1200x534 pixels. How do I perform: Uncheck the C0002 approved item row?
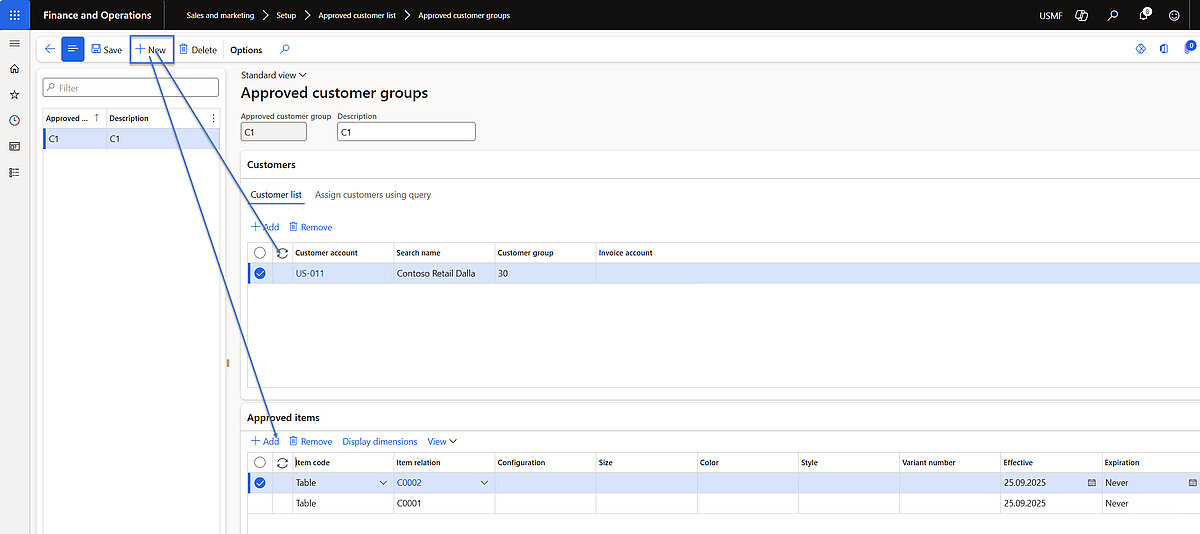point(260,483)
